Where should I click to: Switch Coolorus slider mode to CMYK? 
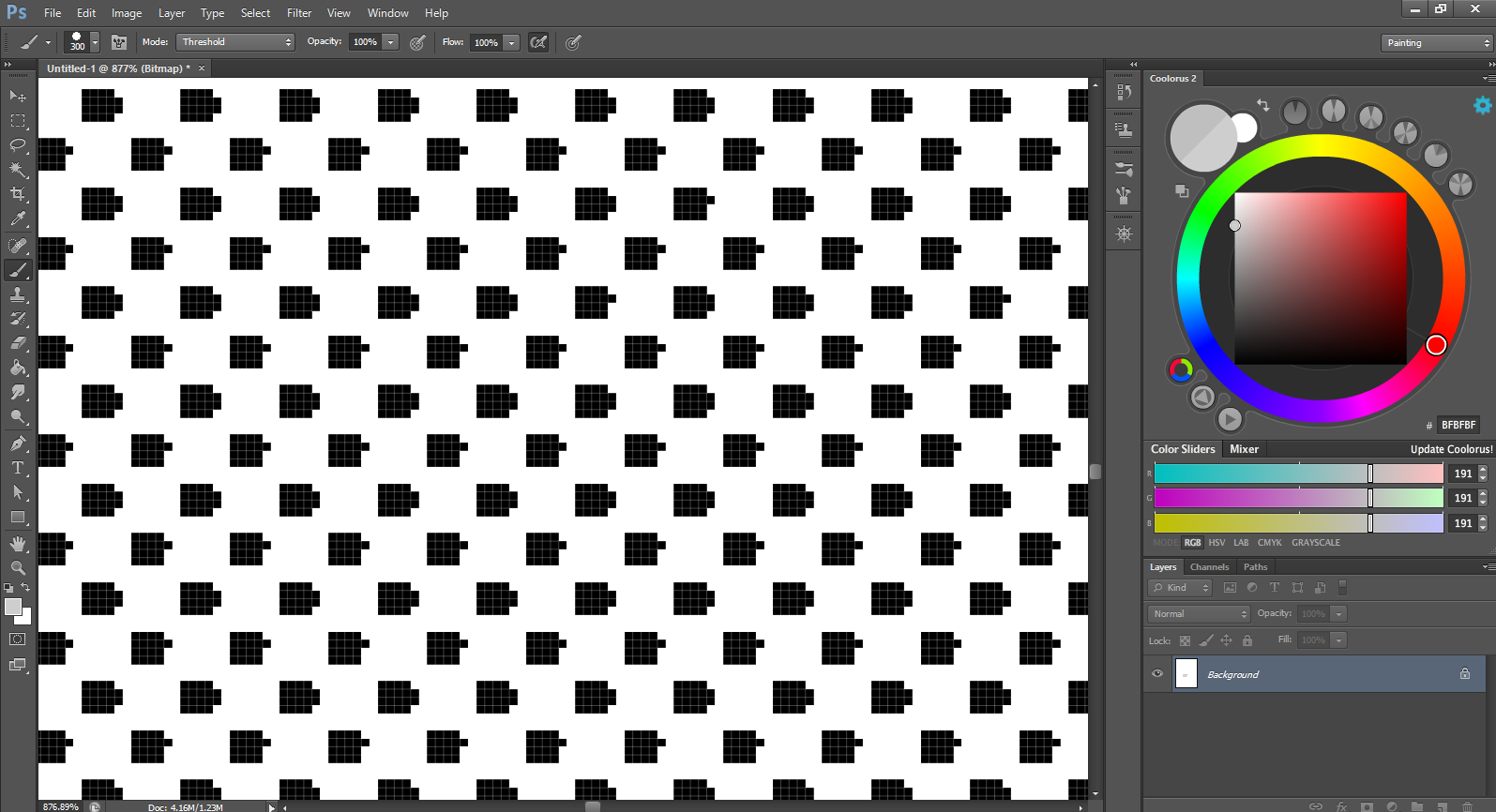(x=1269, y=543)
